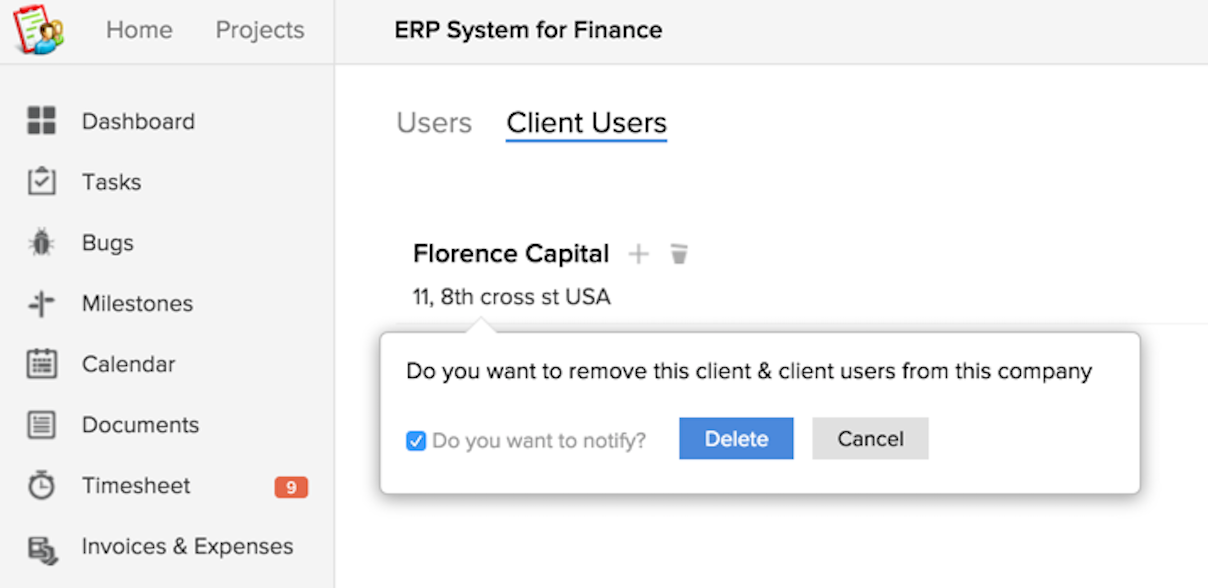Click the Documents page icon

tap(42, 425)
